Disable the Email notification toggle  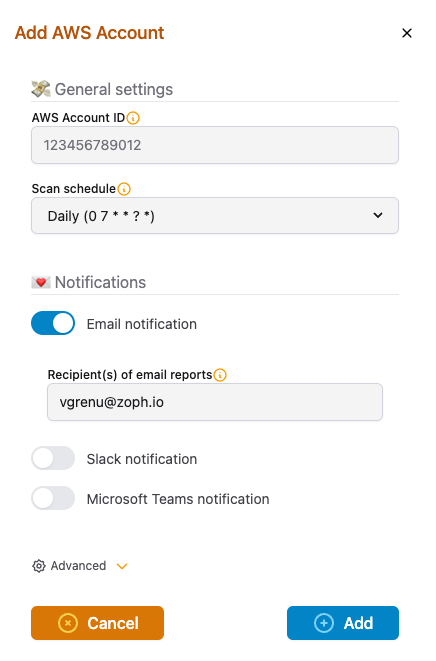pyautogui.click(x=53, y=323)
